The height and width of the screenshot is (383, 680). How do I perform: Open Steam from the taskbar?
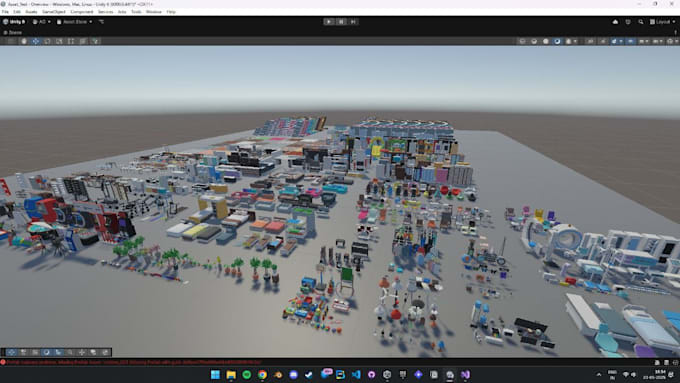point(309,374)
